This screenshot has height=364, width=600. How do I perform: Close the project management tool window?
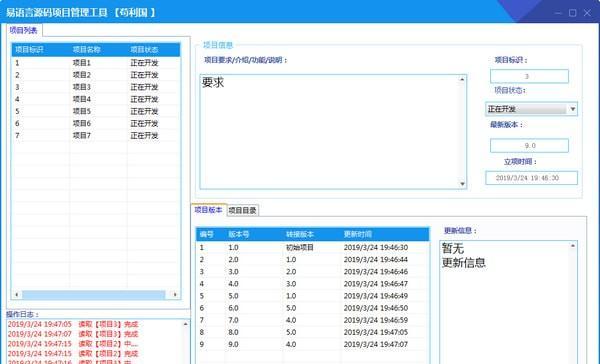click(587, 13)
